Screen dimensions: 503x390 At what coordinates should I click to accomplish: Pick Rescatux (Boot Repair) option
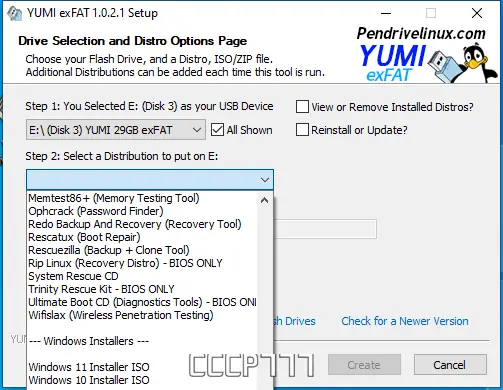coord(142,237)
